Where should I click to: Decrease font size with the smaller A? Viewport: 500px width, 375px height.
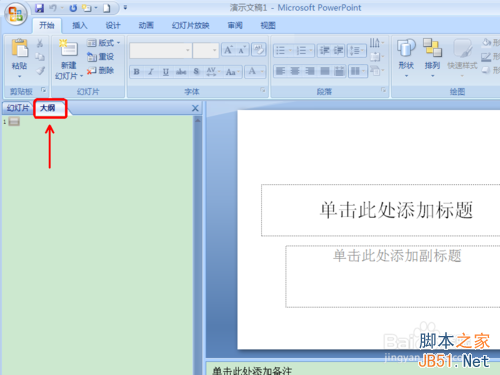coord(242,50)
